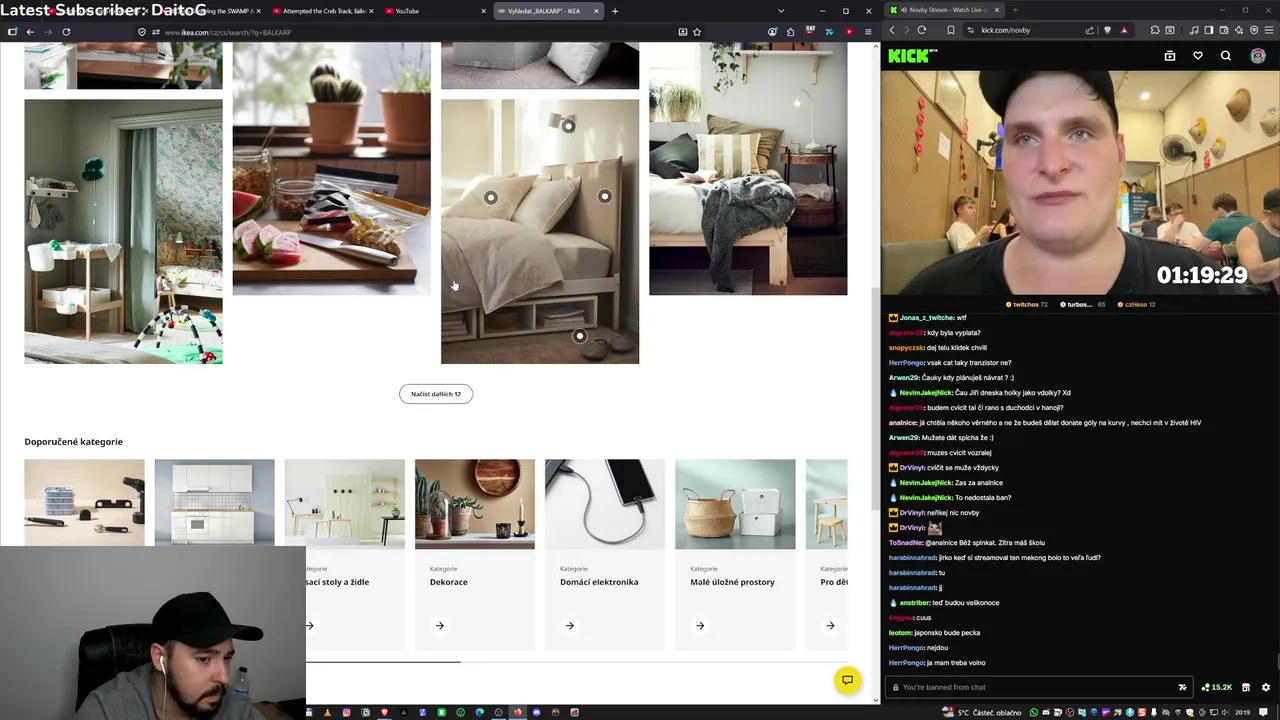This screenshot has width=1280, height=720.
Task: Open the arrow under Malé úložné prostory
Action: pos(700,626)
